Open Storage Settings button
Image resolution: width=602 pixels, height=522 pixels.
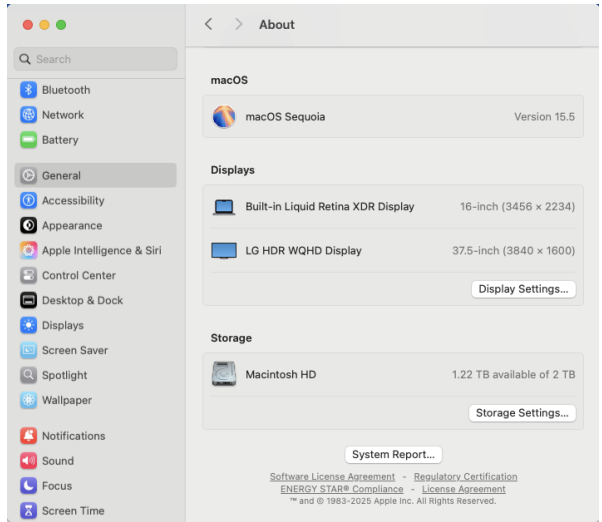coord(522,413)
